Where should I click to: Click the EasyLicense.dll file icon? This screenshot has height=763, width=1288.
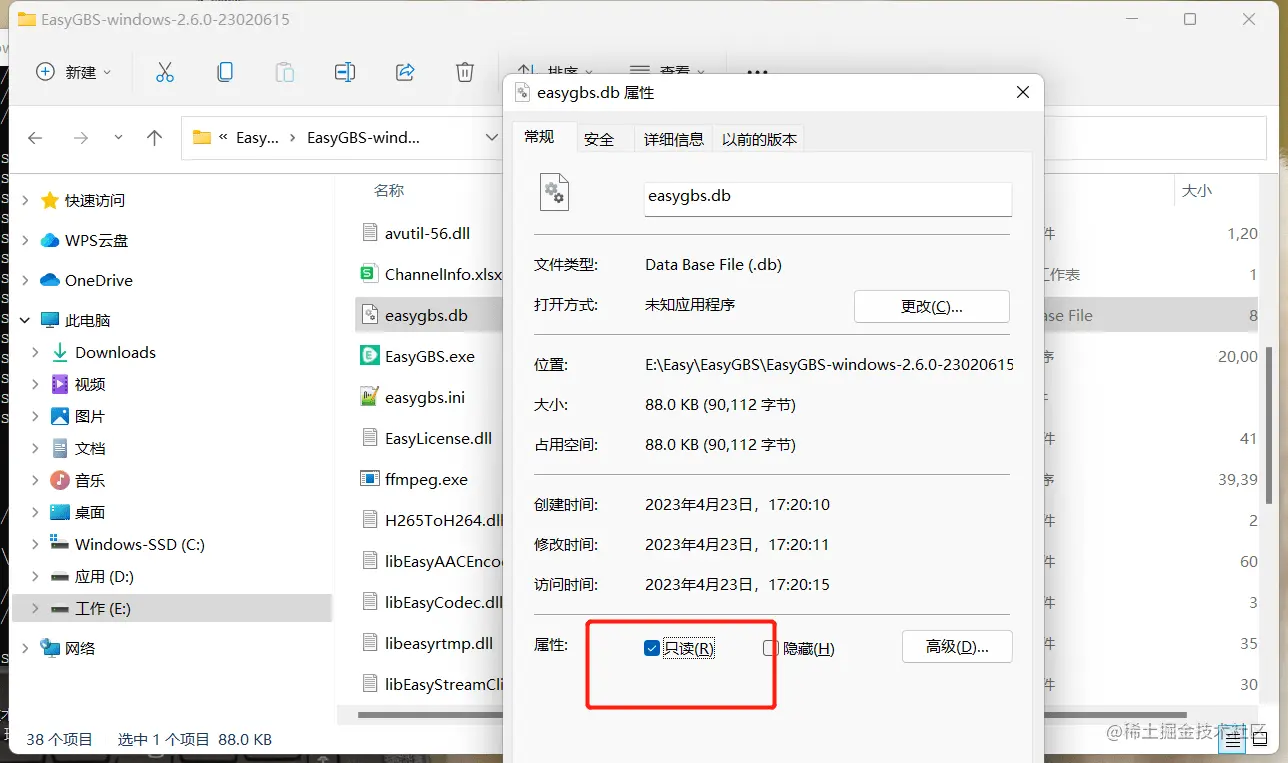(x=369, y=438)
